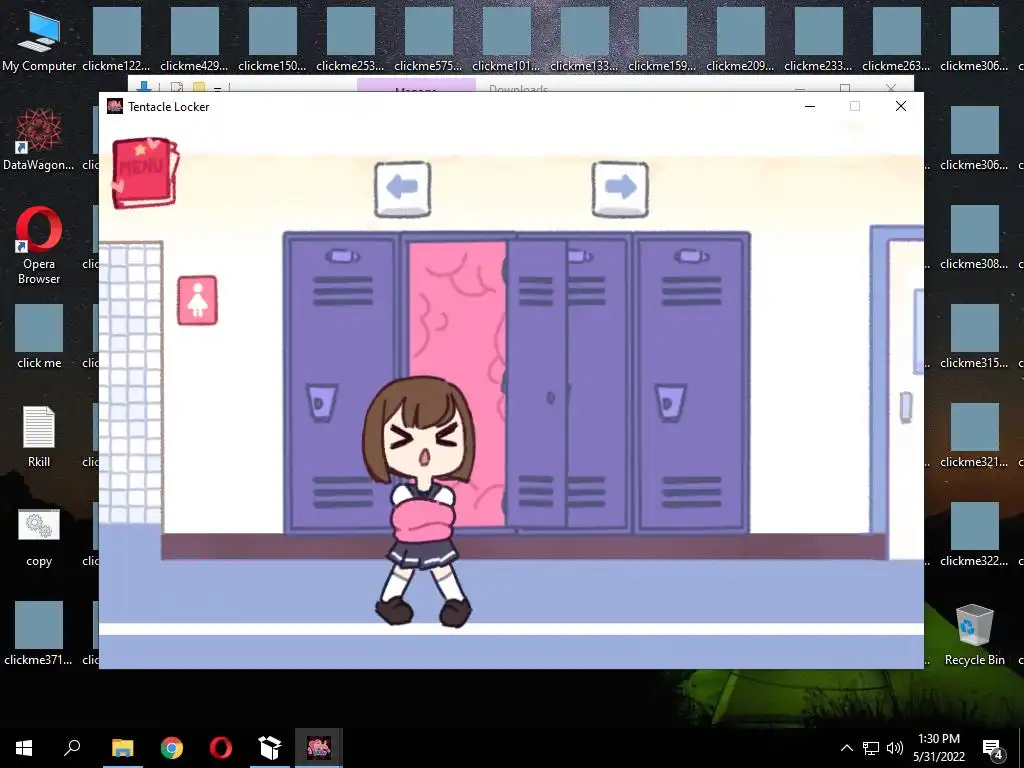Open the network status tray icon

pos(871,748)
